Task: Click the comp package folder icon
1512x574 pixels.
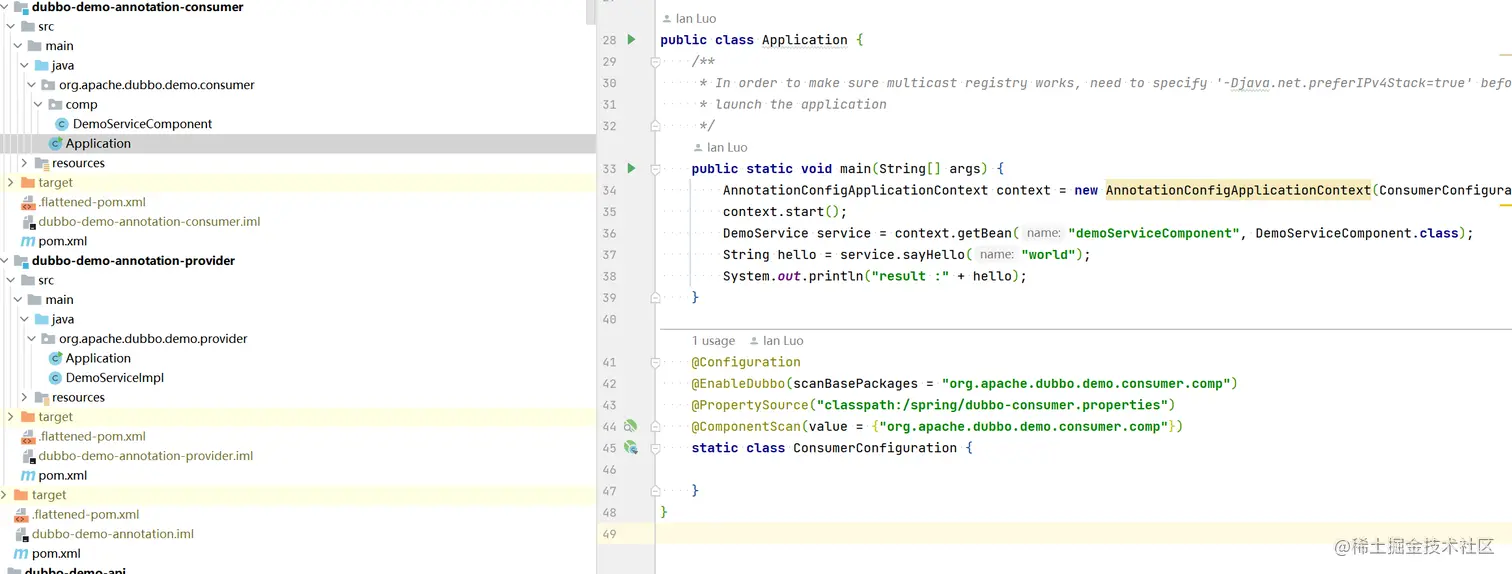Action: coord(55,104)
